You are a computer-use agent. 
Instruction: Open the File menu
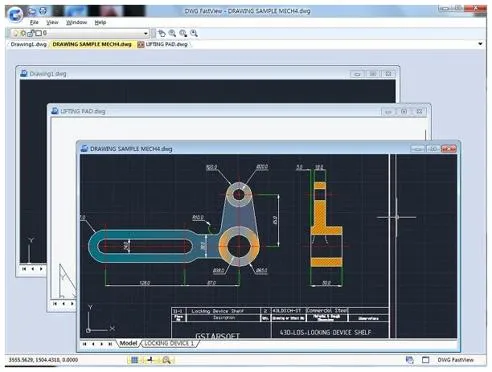click(x=34, y=22)
